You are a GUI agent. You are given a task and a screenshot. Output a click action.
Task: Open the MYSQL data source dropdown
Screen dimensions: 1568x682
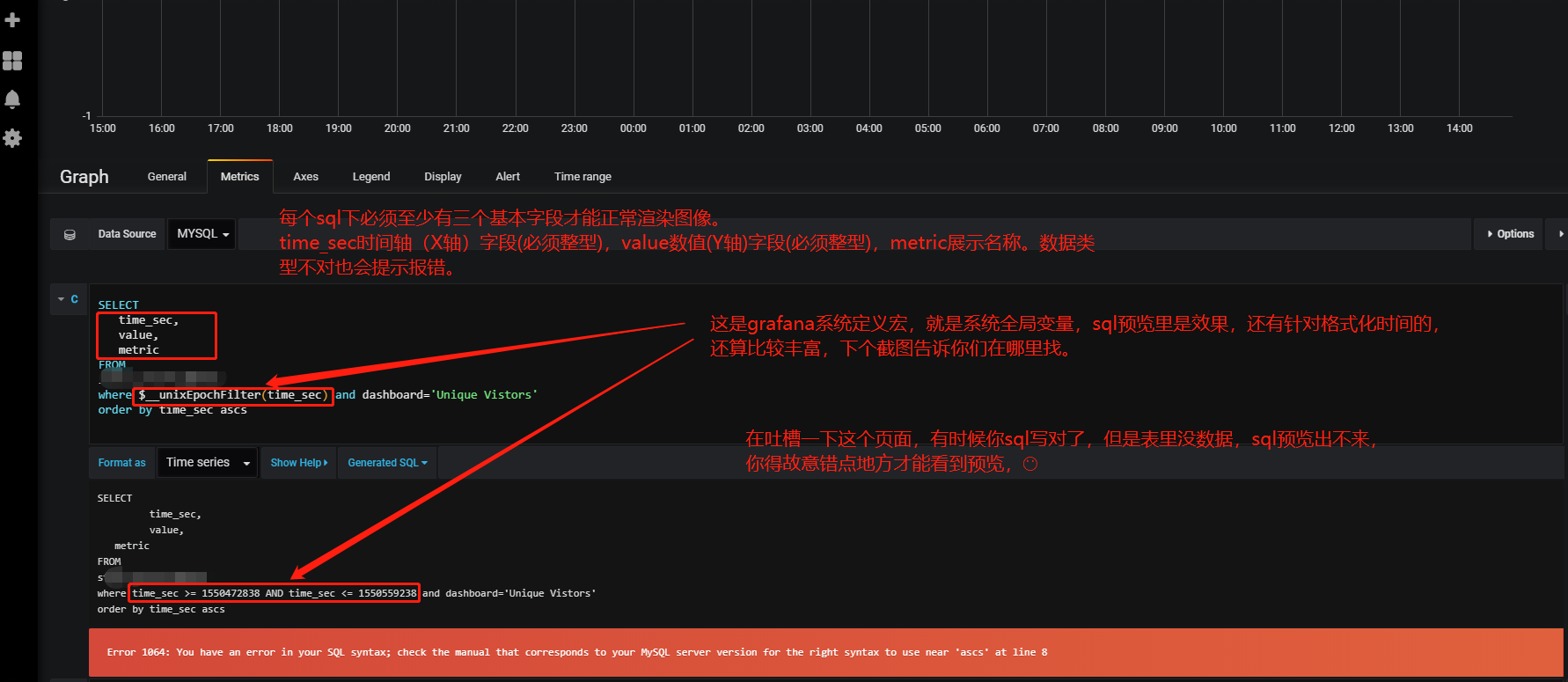pyautogui.click(x=201, y=234)
